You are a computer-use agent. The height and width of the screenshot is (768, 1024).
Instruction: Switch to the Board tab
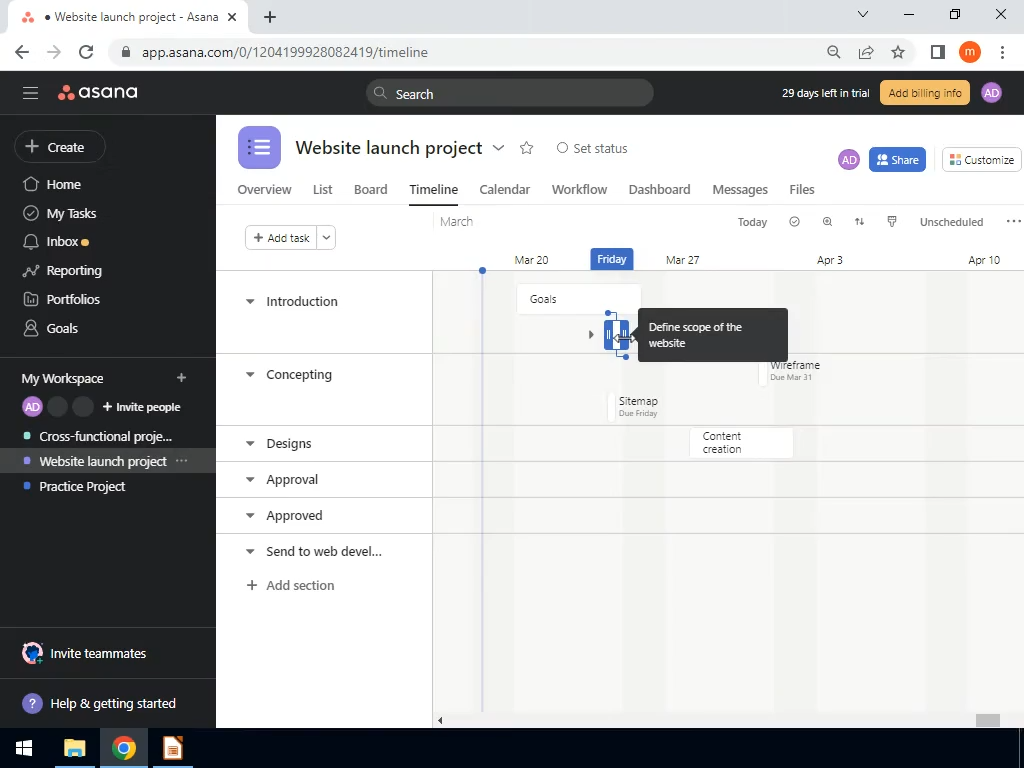click(370, 189)
